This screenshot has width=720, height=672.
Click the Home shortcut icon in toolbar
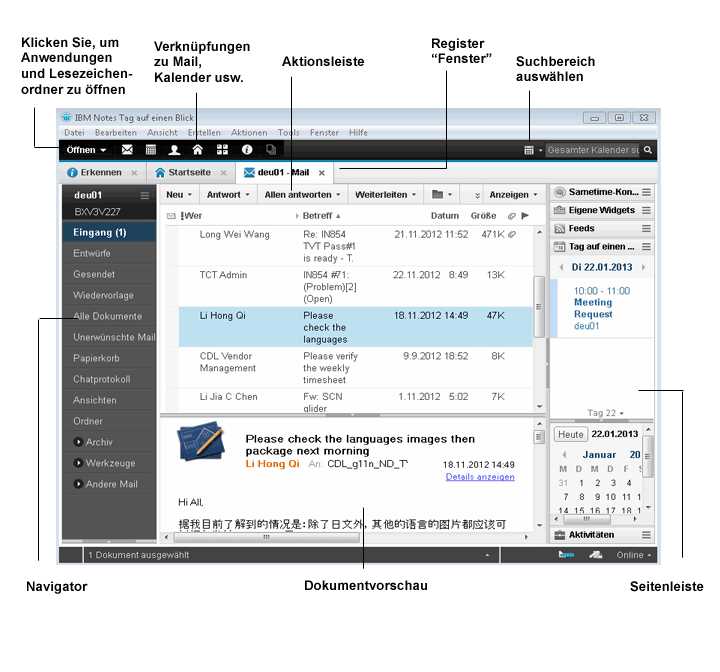(x=198, y=150)
